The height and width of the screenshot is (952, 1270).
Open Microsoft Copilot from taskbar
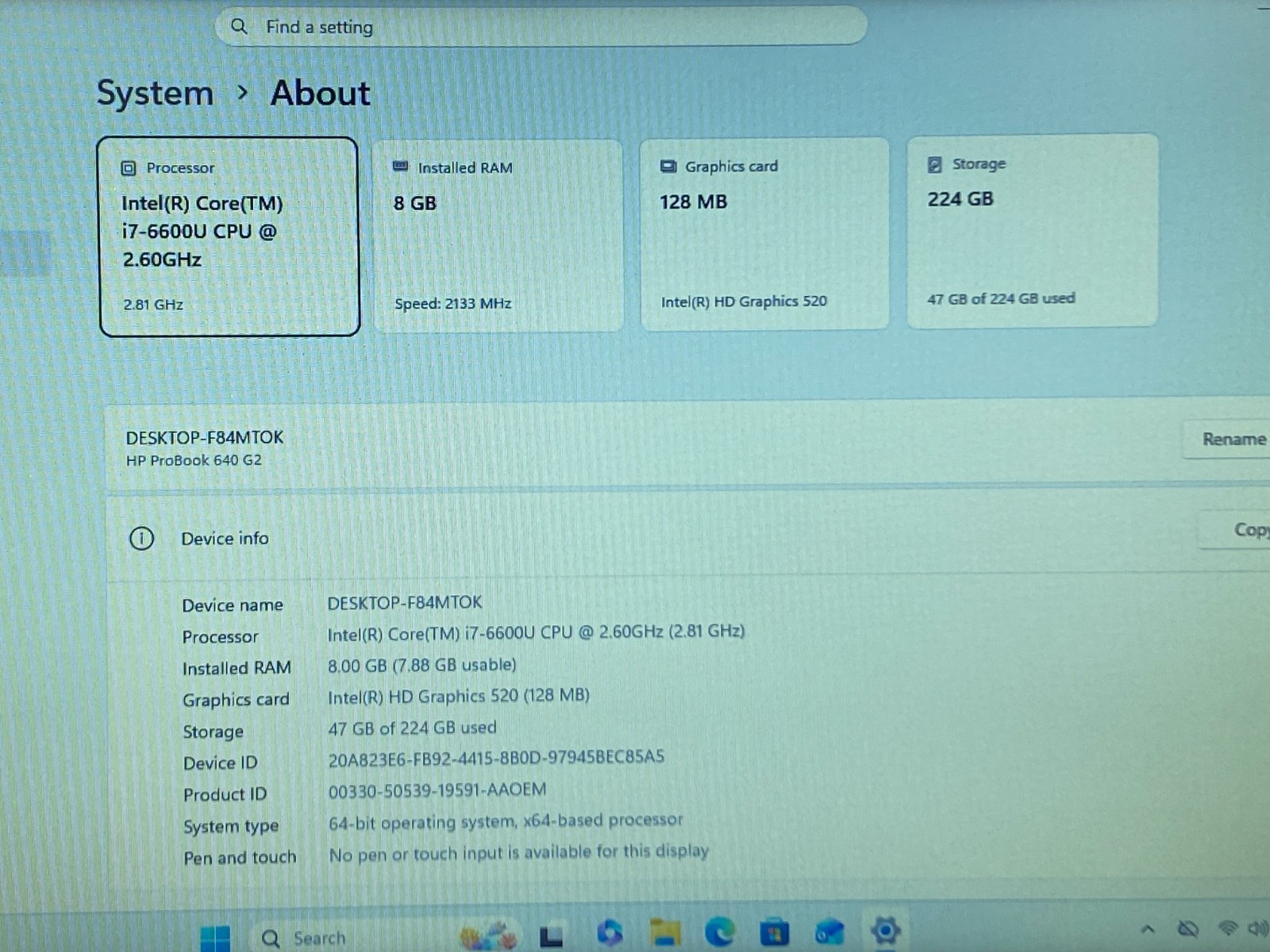click(610, 932)
